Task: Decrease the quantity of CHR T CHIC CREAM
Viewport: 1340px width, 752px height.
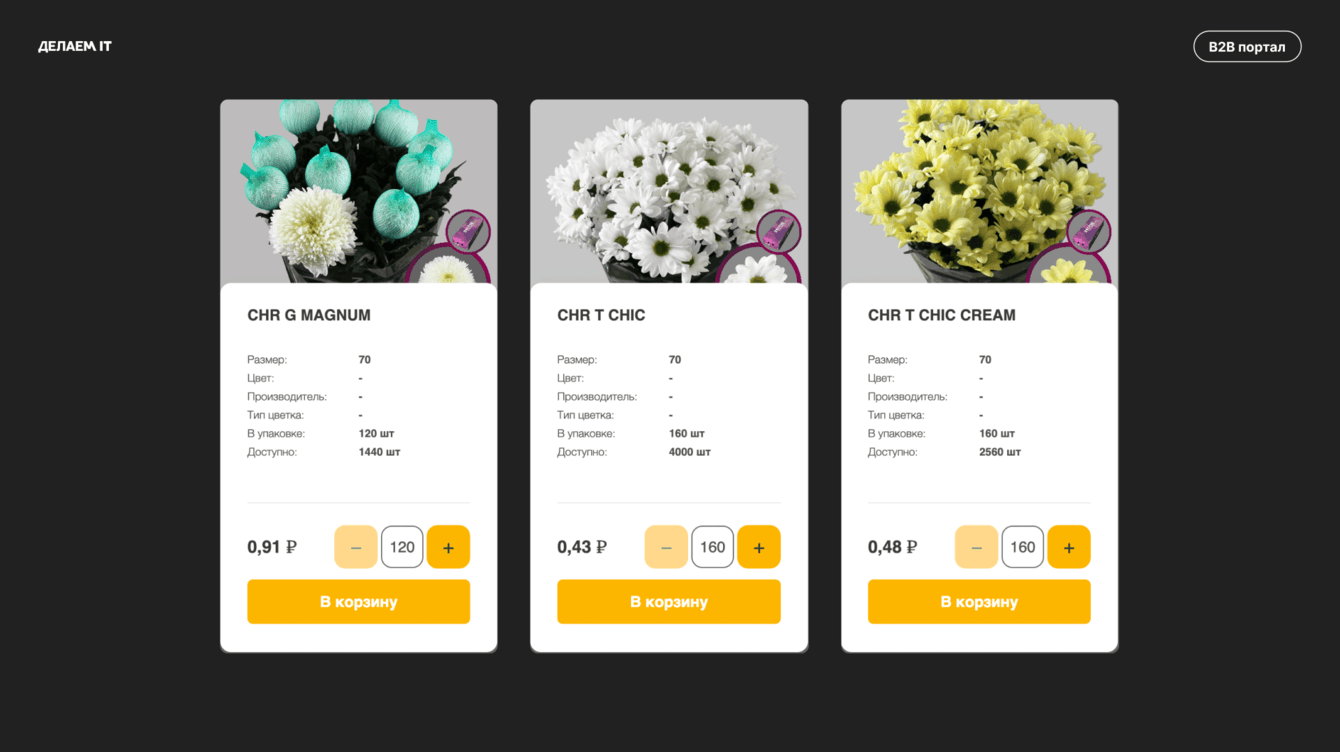Action: click(x=977, y=547)
